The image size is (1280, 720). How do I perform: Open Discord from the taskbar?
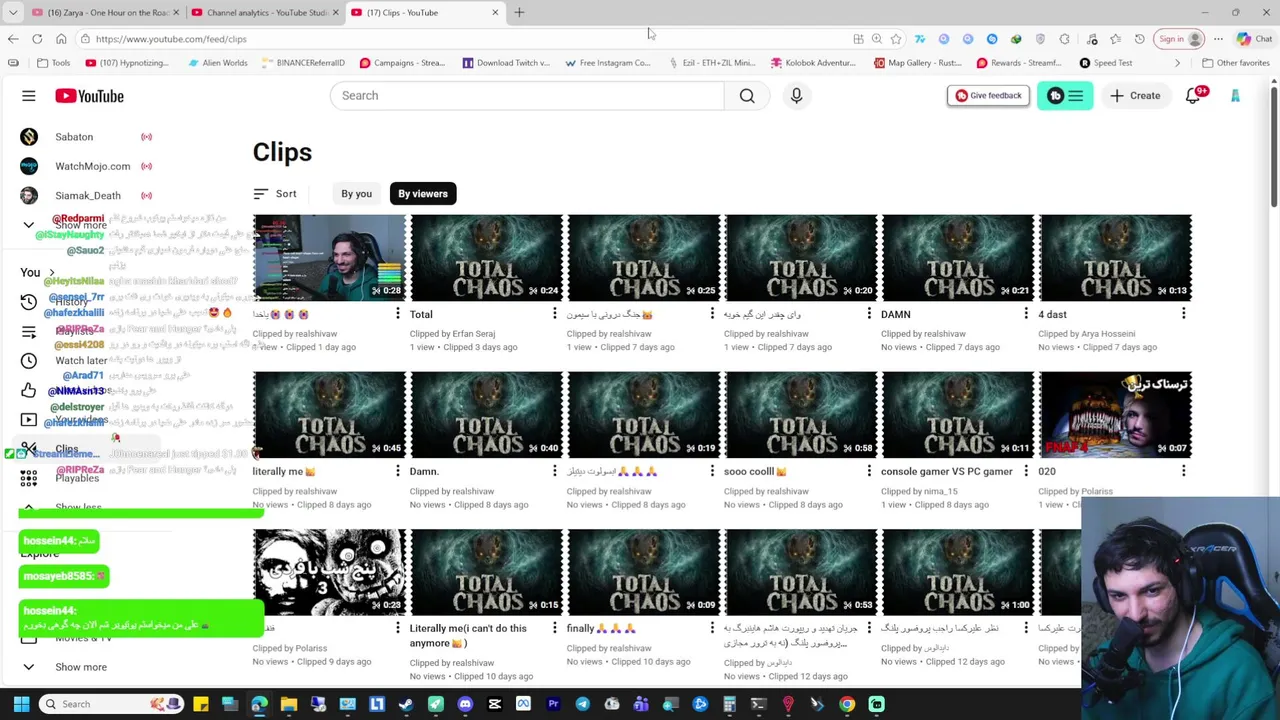(x=465, y=704)
